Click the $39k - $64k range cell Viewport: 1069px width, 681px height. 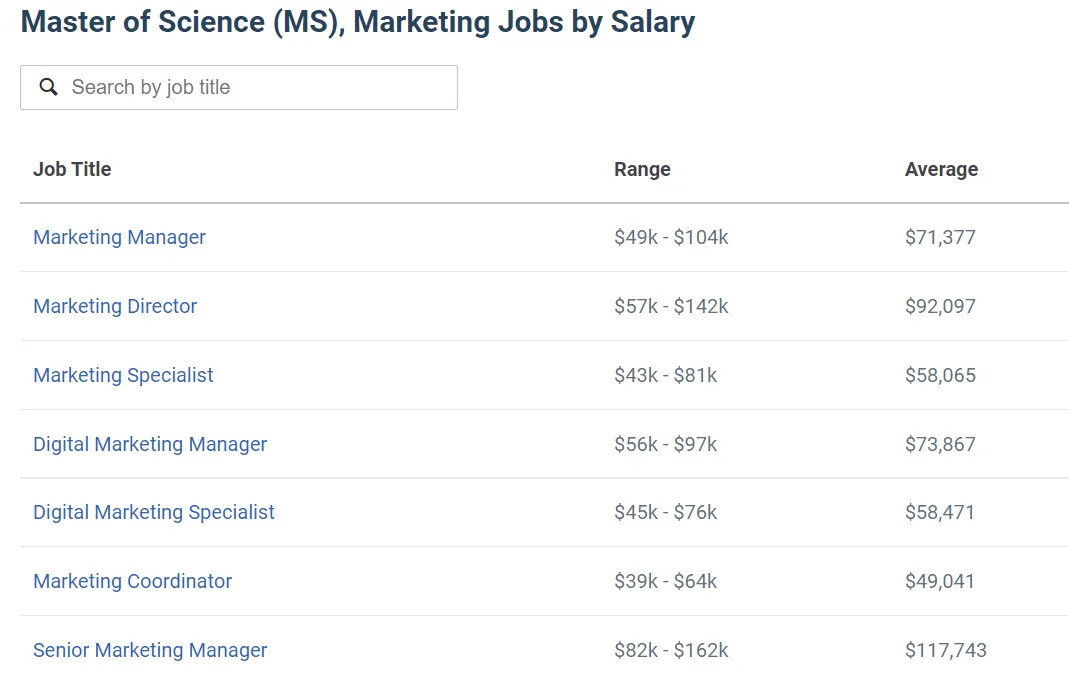tap(665, 581)
